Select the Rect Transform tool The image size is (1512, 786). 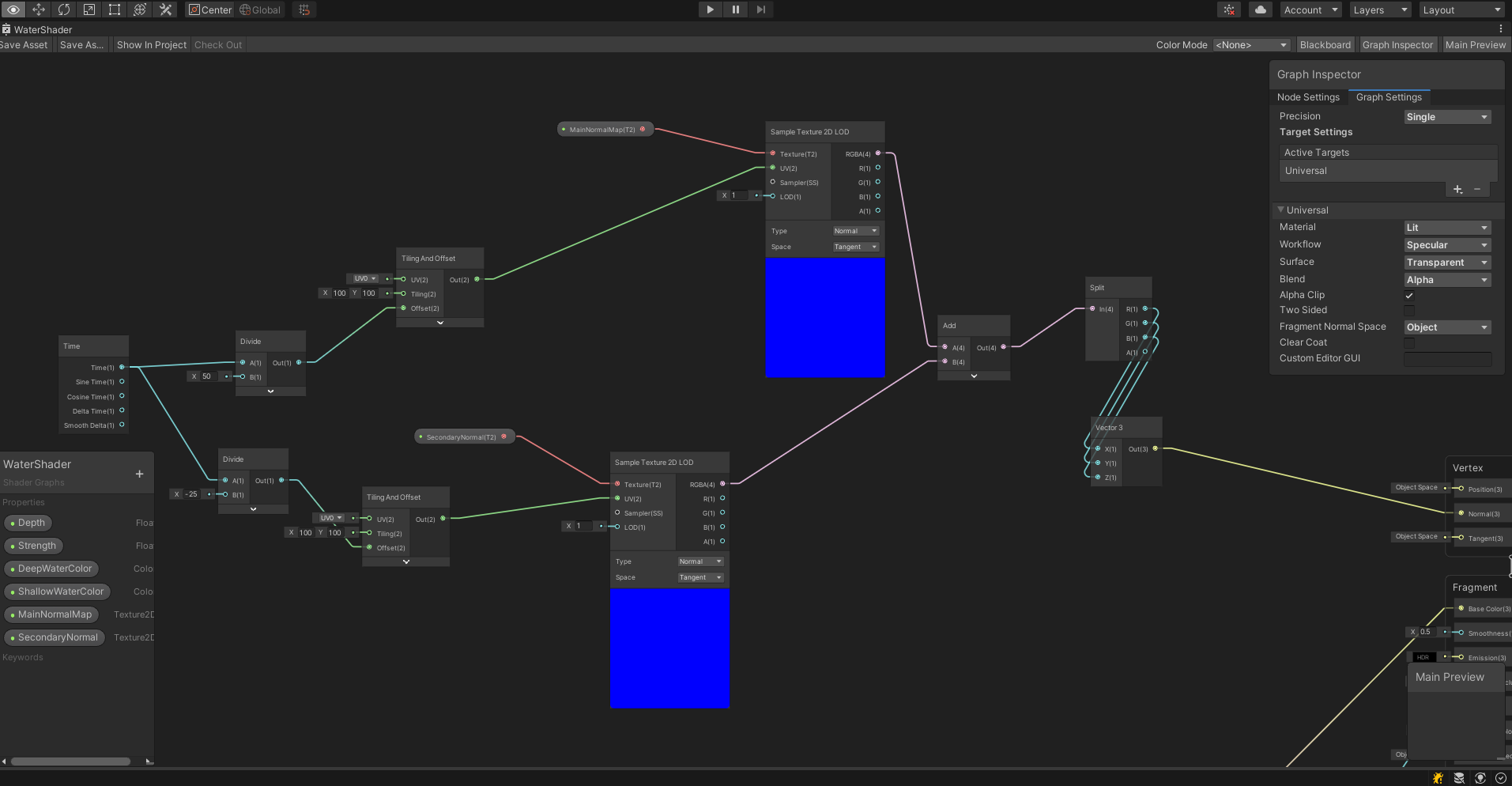pos(115,9)
